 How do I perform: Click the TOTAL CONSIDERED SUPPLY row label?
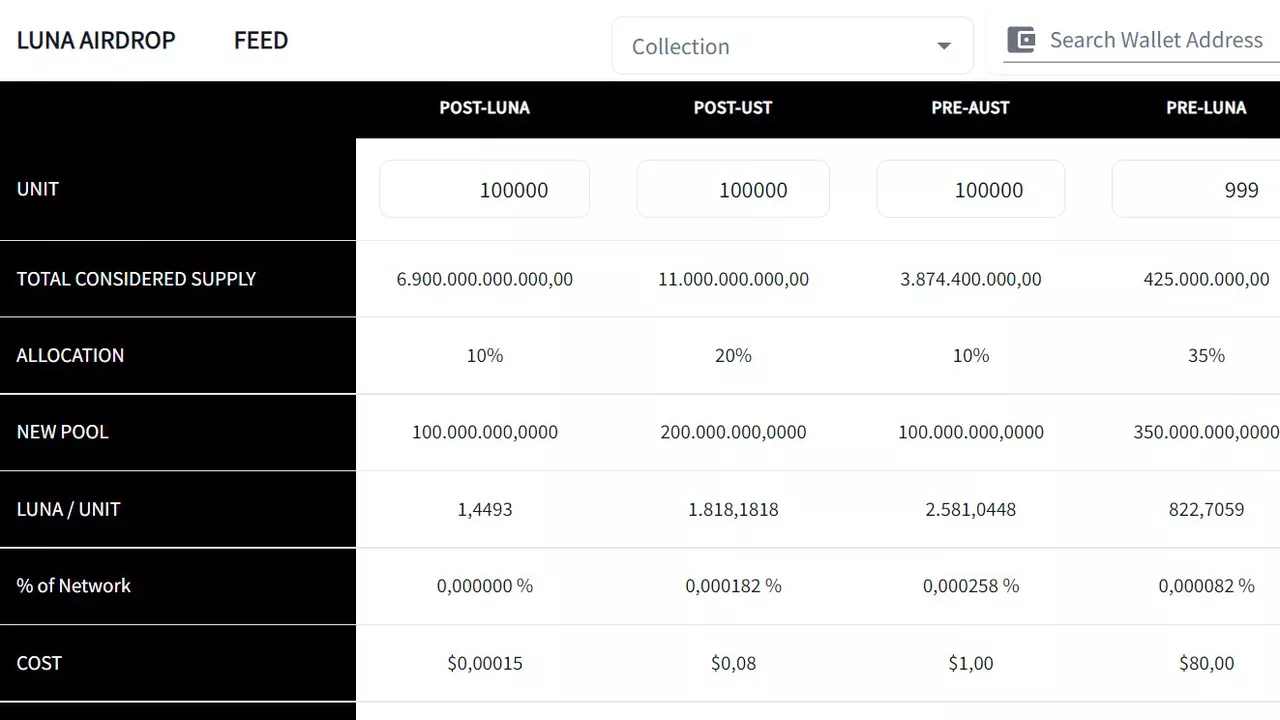[136, 279]
